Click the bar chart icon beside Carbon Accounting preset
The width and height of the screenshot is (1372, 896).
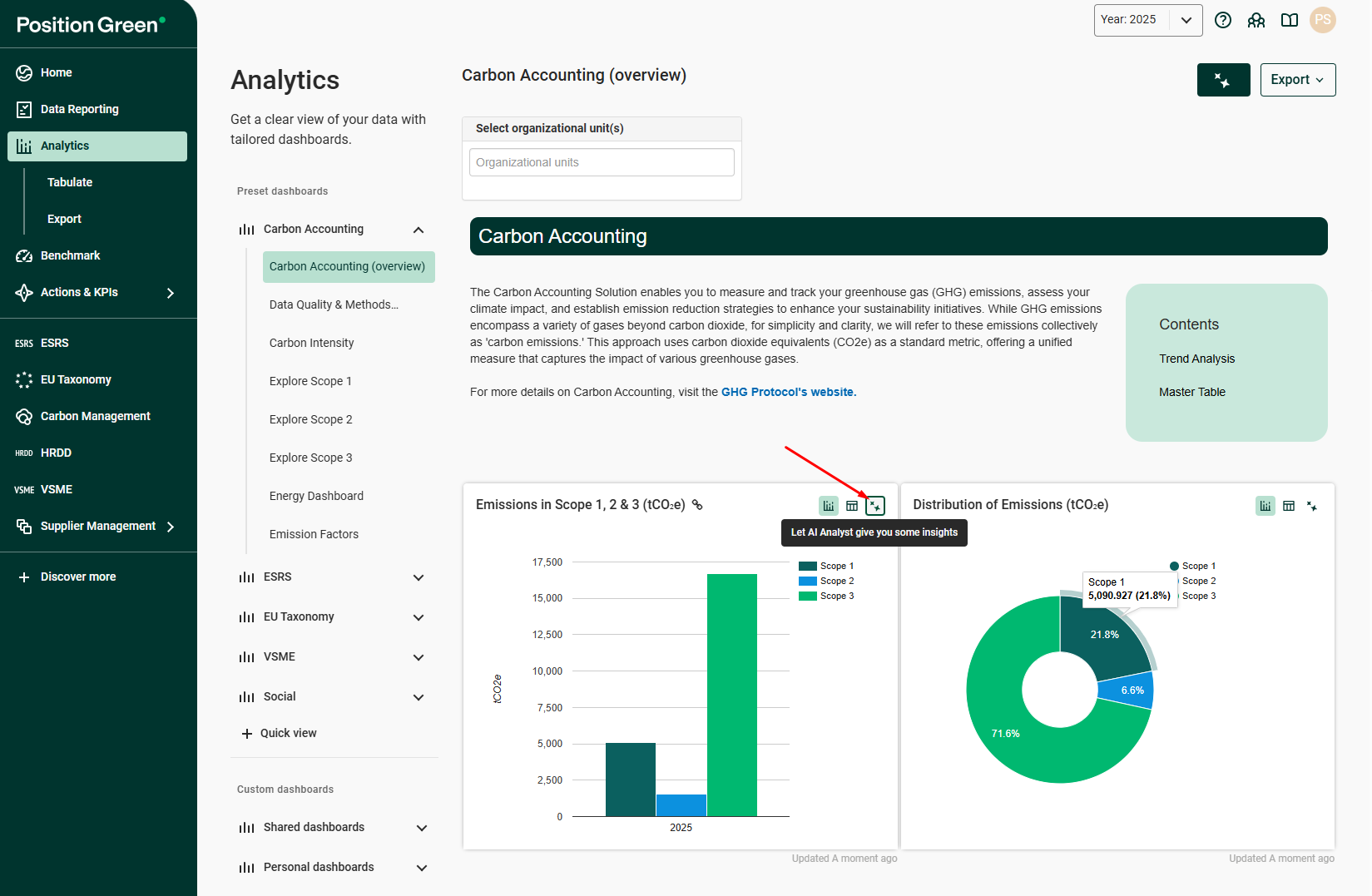coord(246,229)
